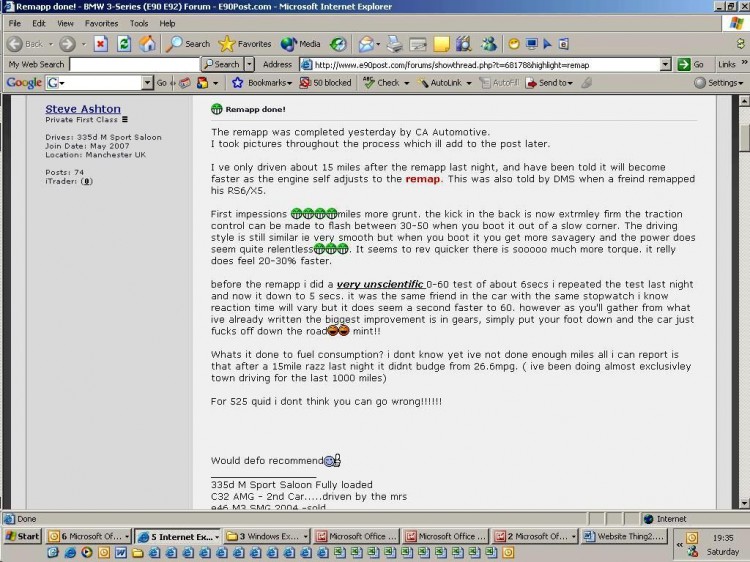Refresh the page with green arrows icon
This screenshot has height=562, width=750.
124,44
